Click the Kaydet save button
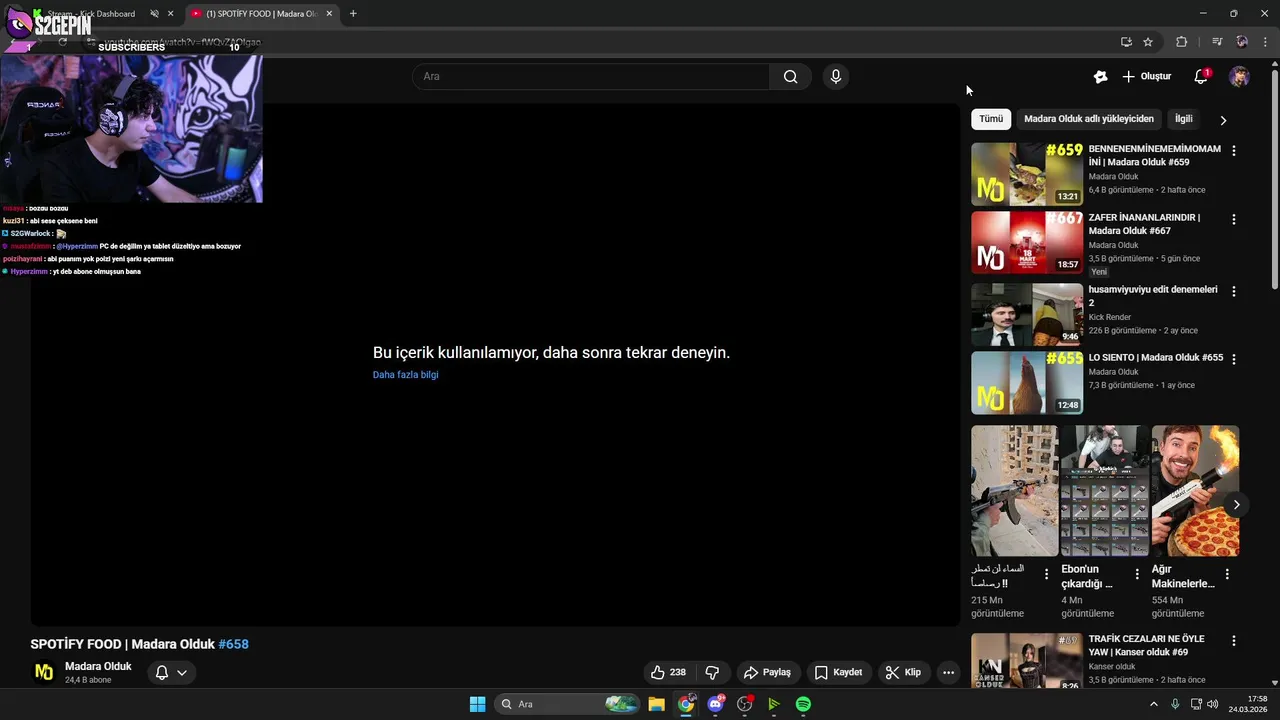1280x720 pixels. pos(838,673)
